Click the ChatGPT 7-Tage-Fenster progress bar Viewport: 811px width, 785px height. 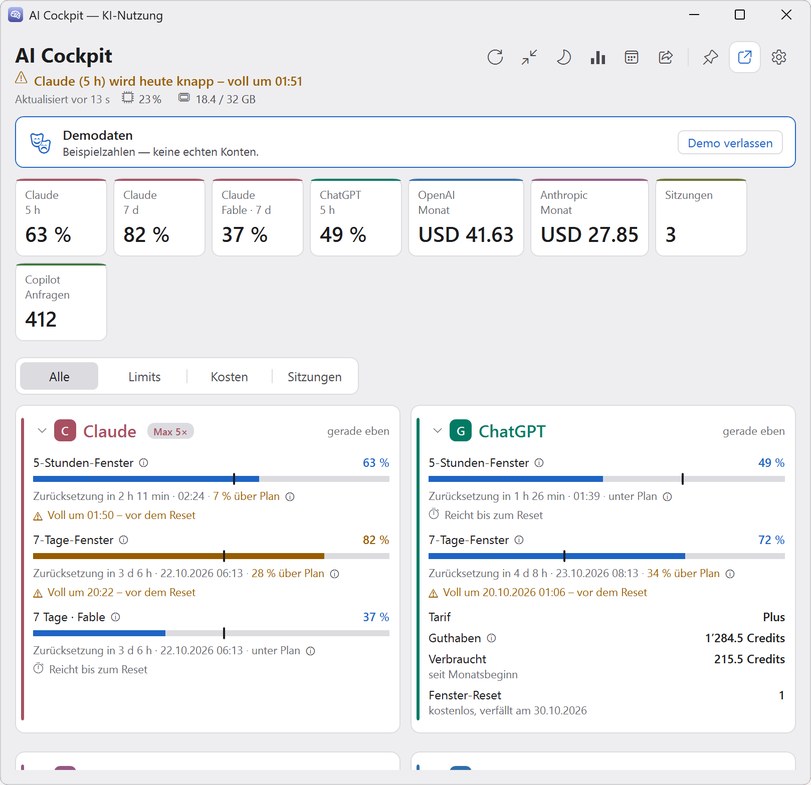(x=607, y=556)
